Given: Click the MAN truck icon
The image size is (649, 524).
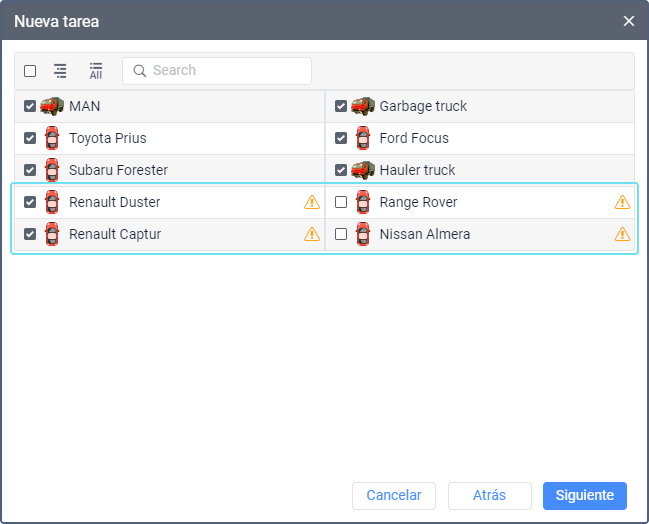Looking at the screenshot, I should [52, 106].
